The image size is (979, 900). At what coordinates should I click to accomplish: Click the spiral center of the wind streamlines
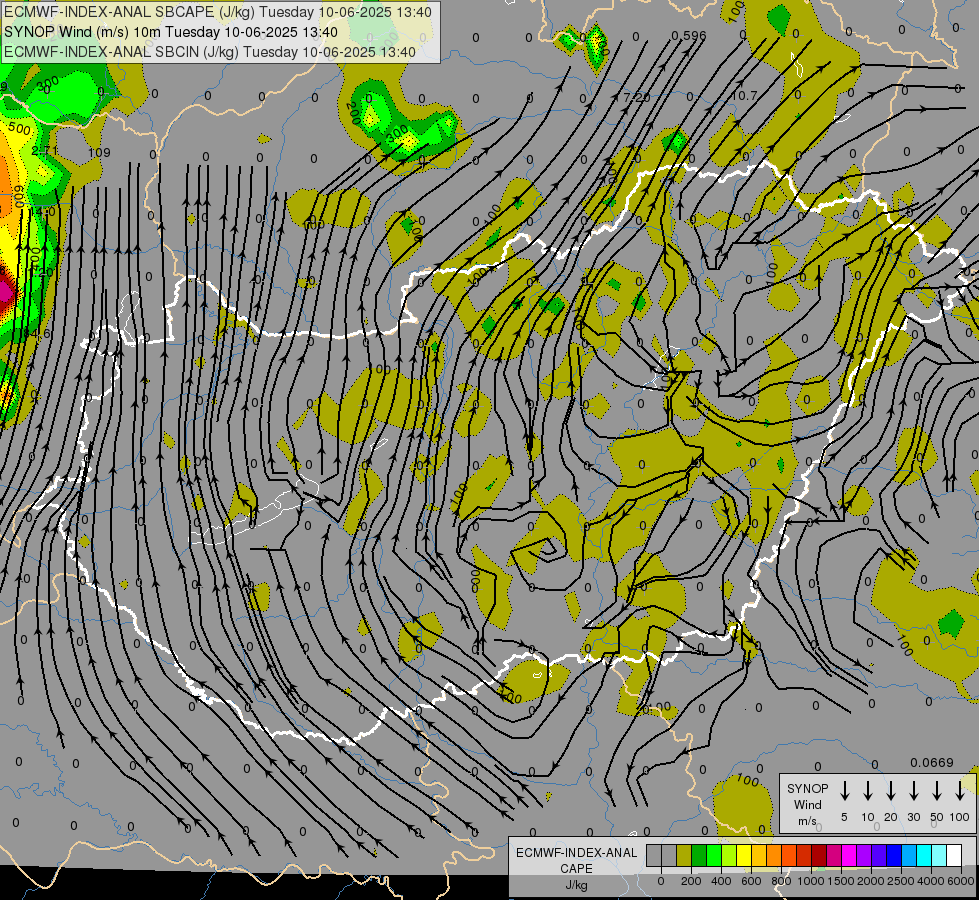pyautogui.click(x=549, y=550)
